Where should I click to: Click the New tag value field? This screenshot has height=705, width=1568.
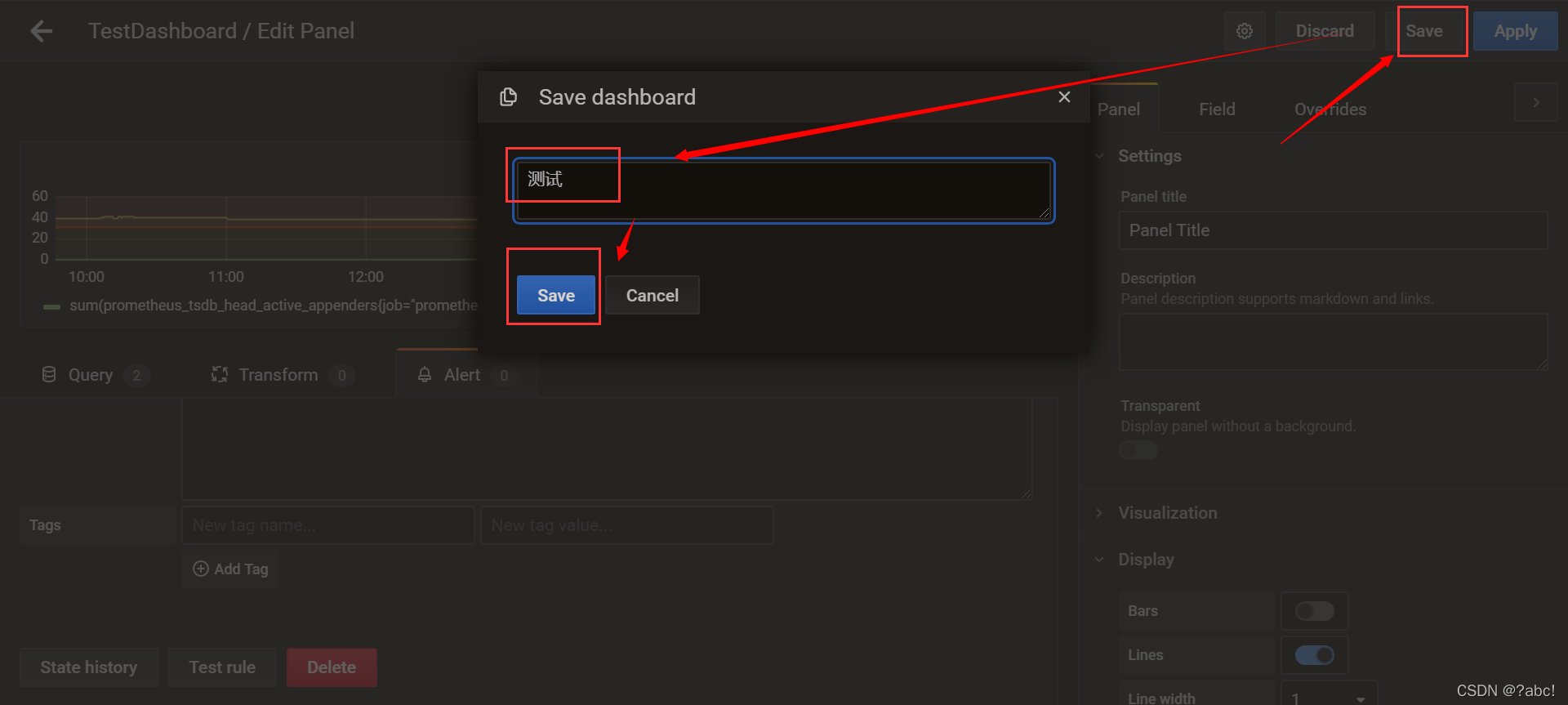[x=627, y=525]
